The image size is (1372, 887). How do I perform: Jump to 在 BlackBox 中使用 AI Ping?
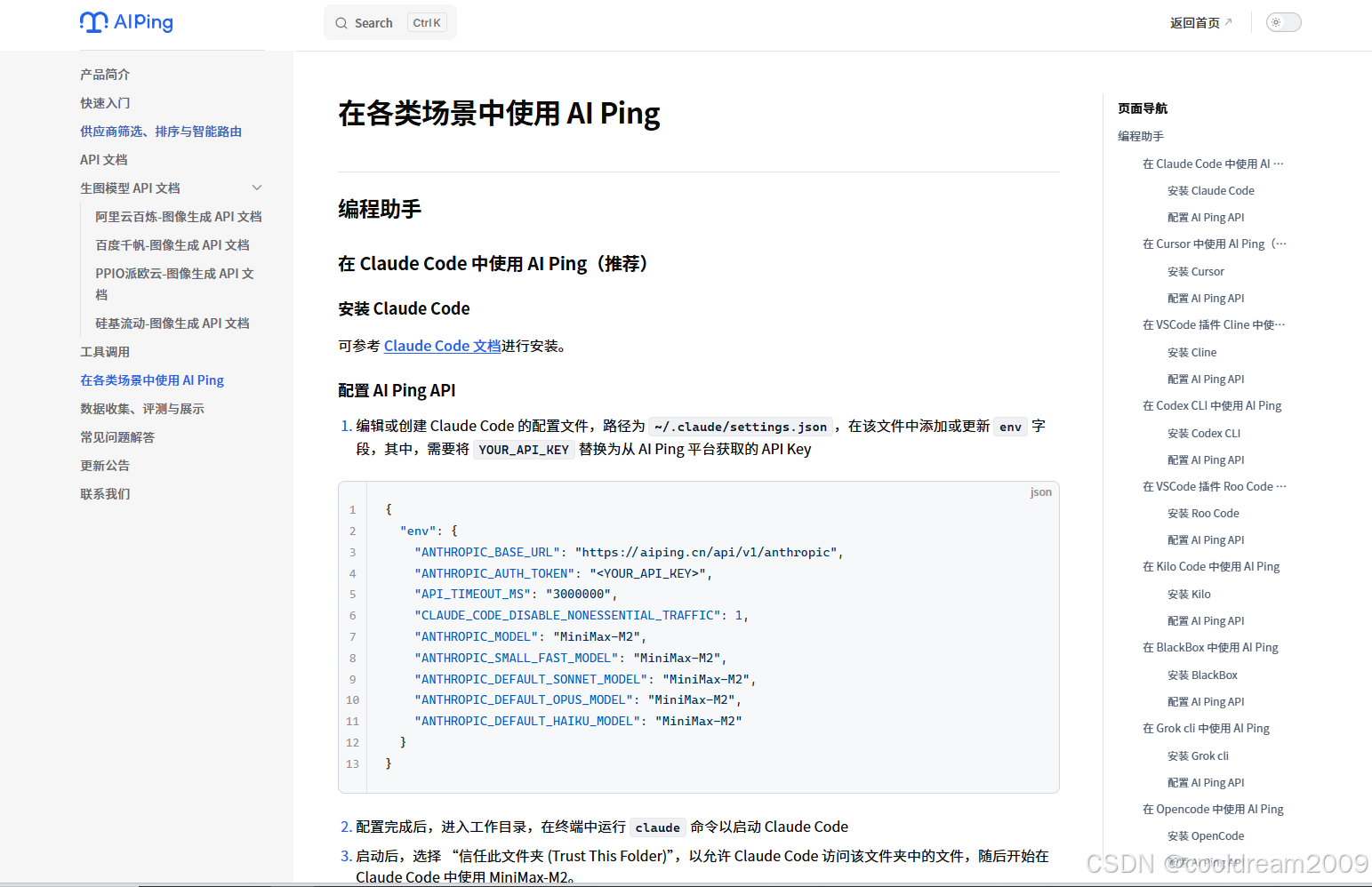click(1210, 647)
